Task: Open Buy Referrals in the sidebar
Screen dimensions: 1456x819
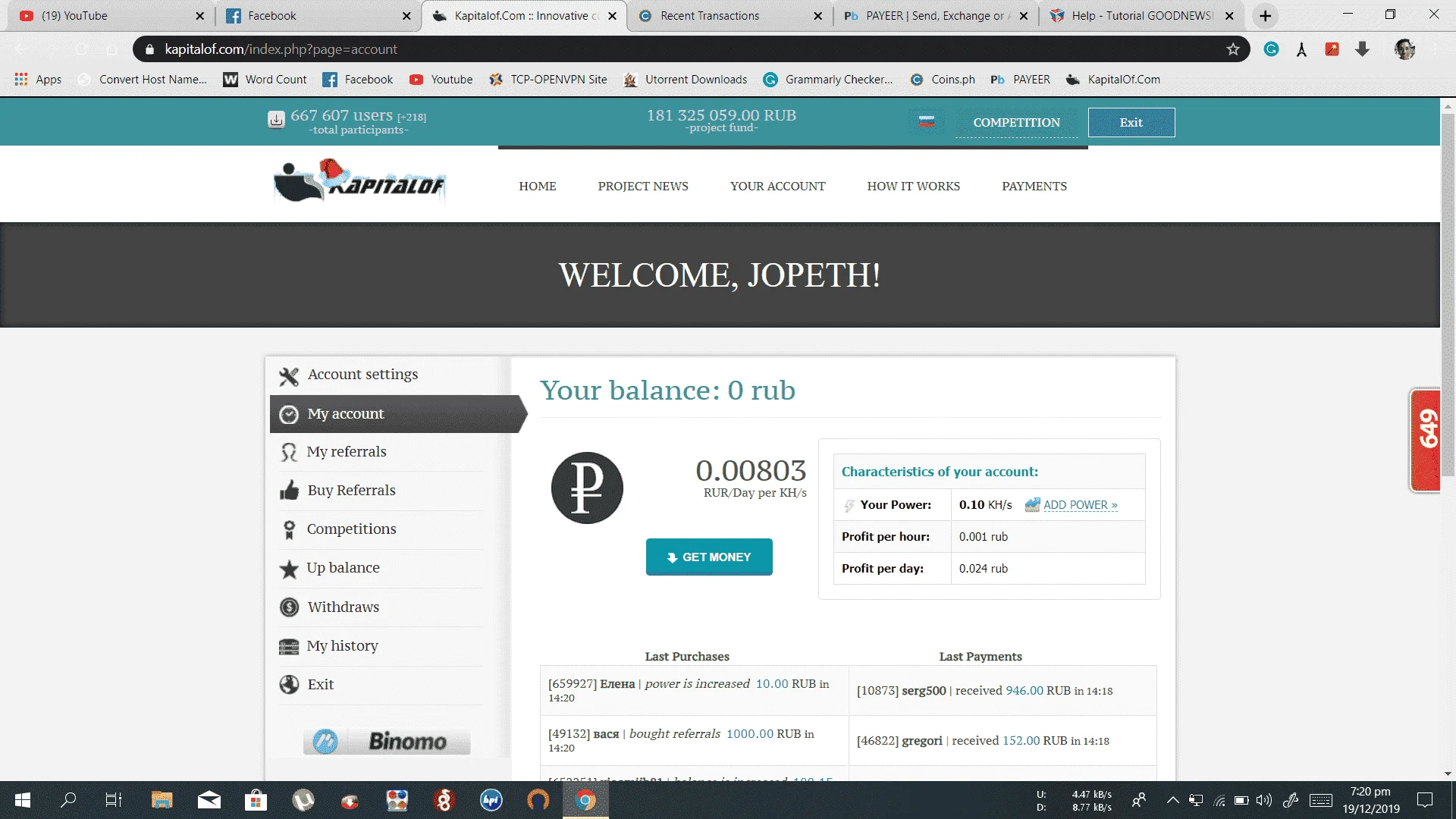Action: 351,490
